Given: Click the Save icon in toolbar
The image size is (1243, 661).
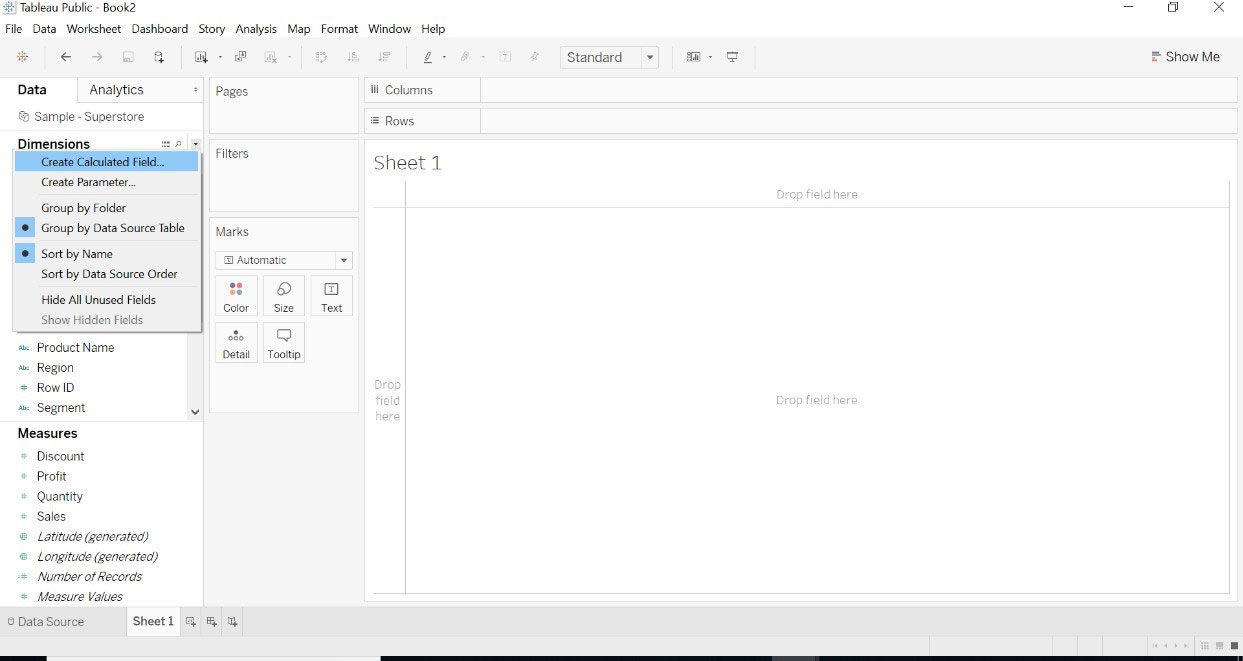Looking at the screenshot, I should click(x=128, y=57).
